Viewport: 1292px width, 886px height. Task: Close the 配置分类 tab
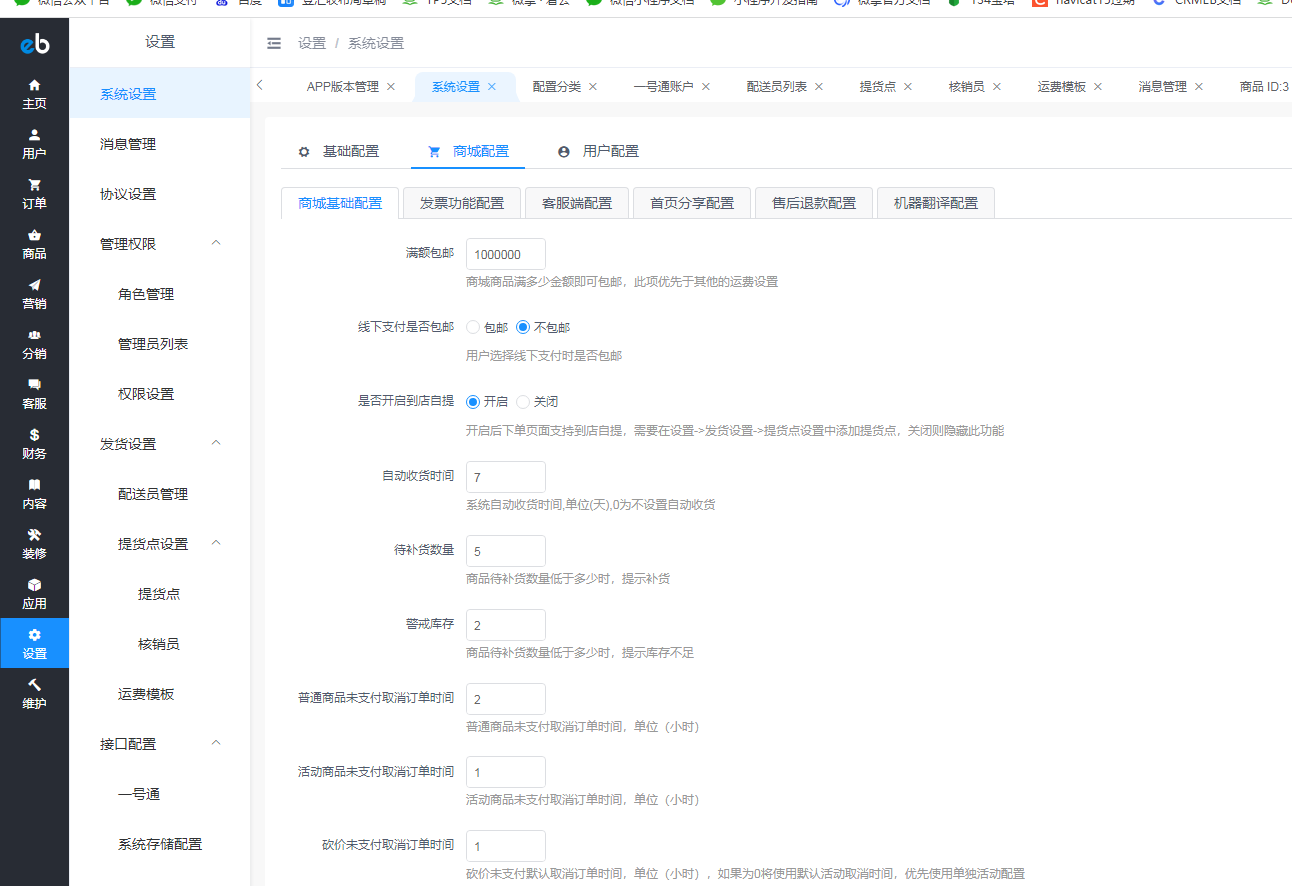(x=593, y=87)
